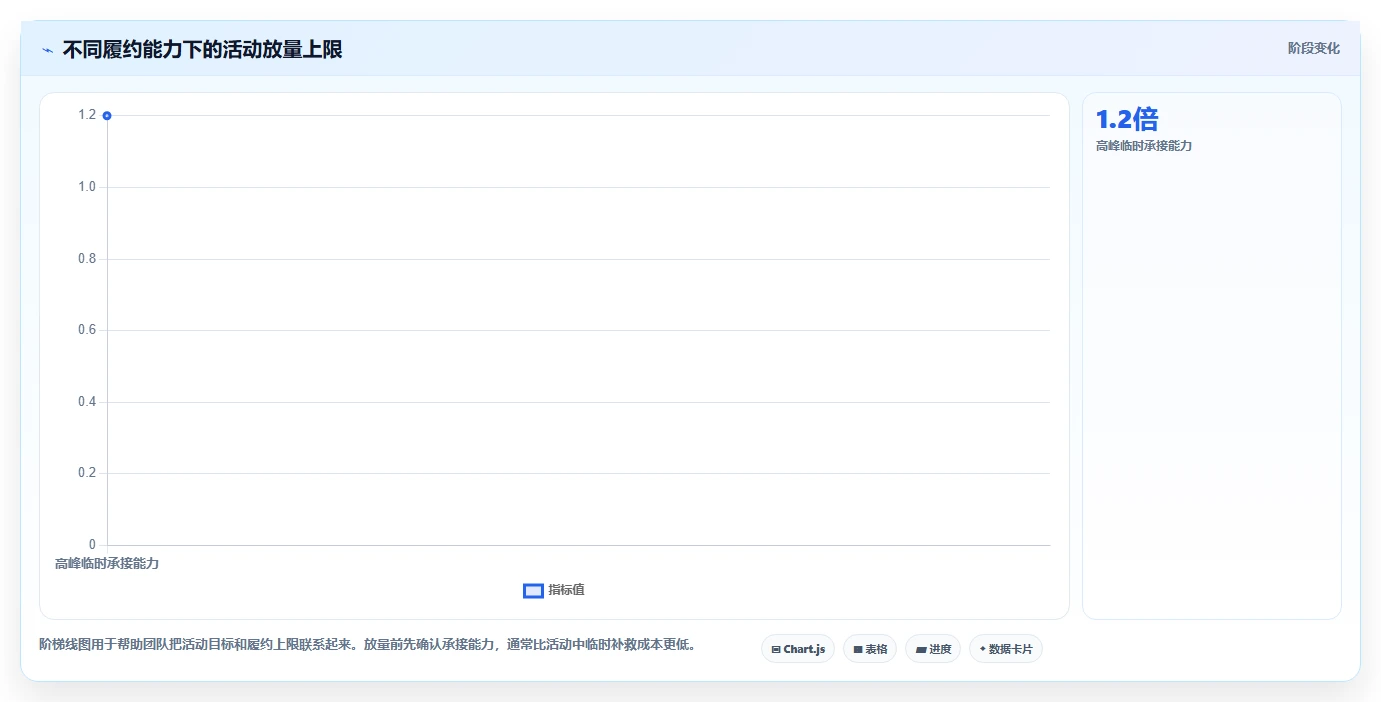The width and height of the screenshot is (1381, 702).
Task: Click y-axis tick label 0.6
Action: click(87, 330)
